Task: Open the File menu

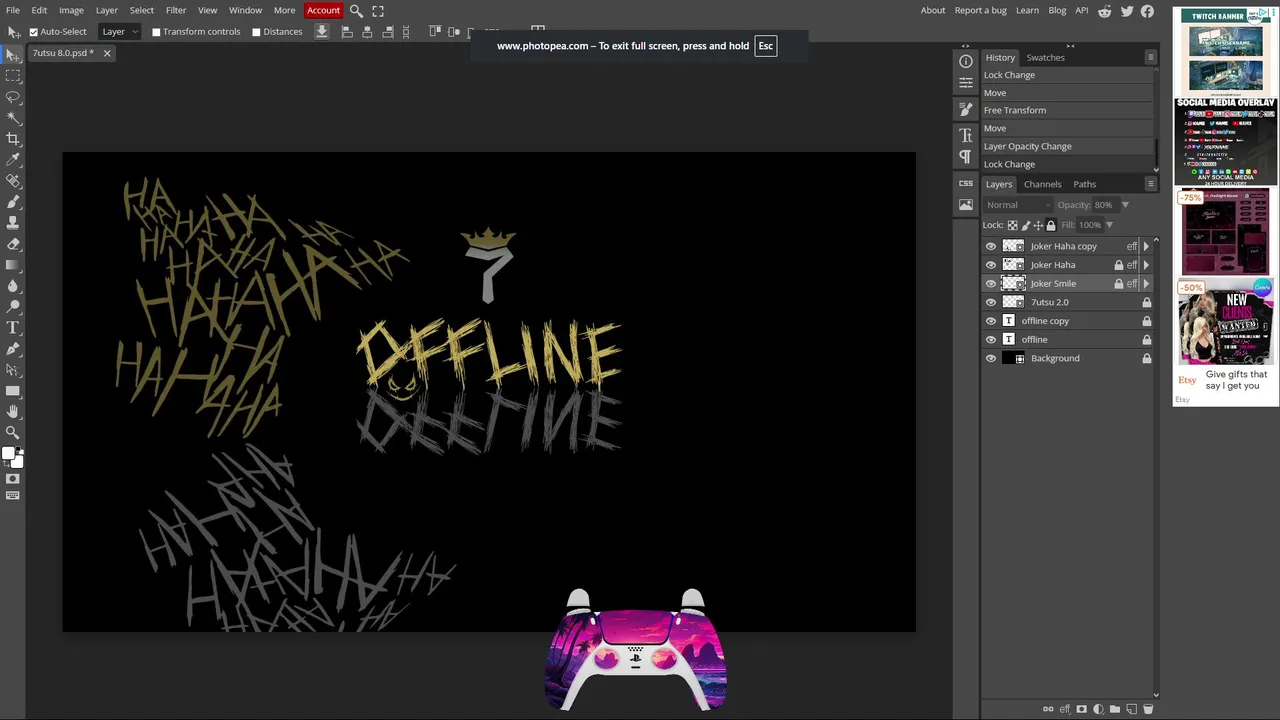Action: click(12, 10)
